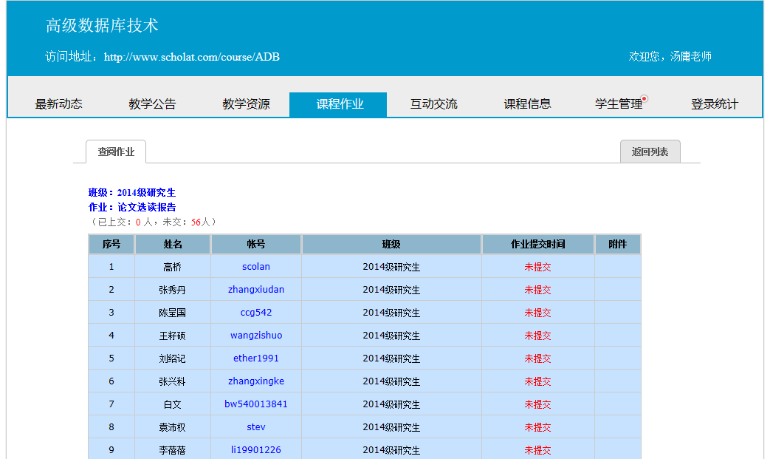The image size is (770, 459).
Task: Open the scolan account link
Action: pos(256,267)
